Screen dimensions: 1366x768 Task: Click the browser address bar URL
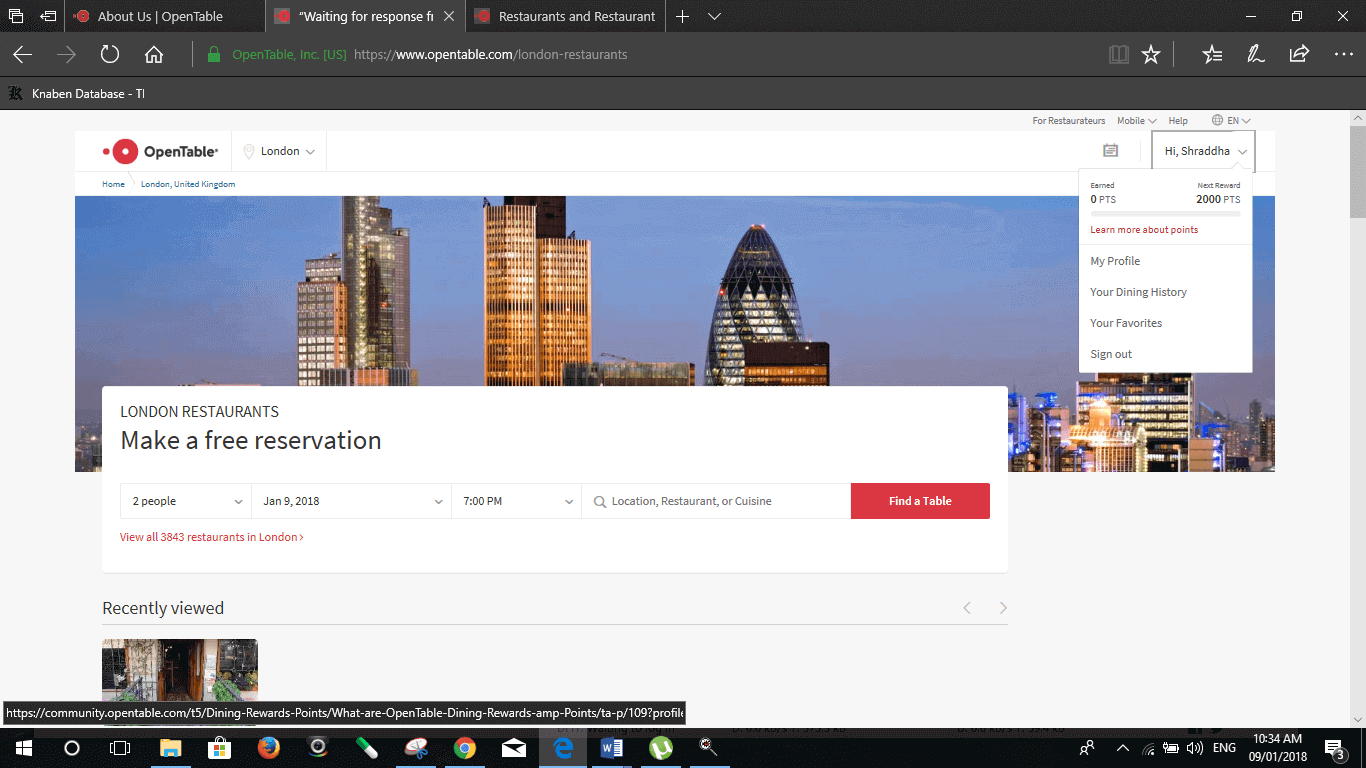click(490, 55)
